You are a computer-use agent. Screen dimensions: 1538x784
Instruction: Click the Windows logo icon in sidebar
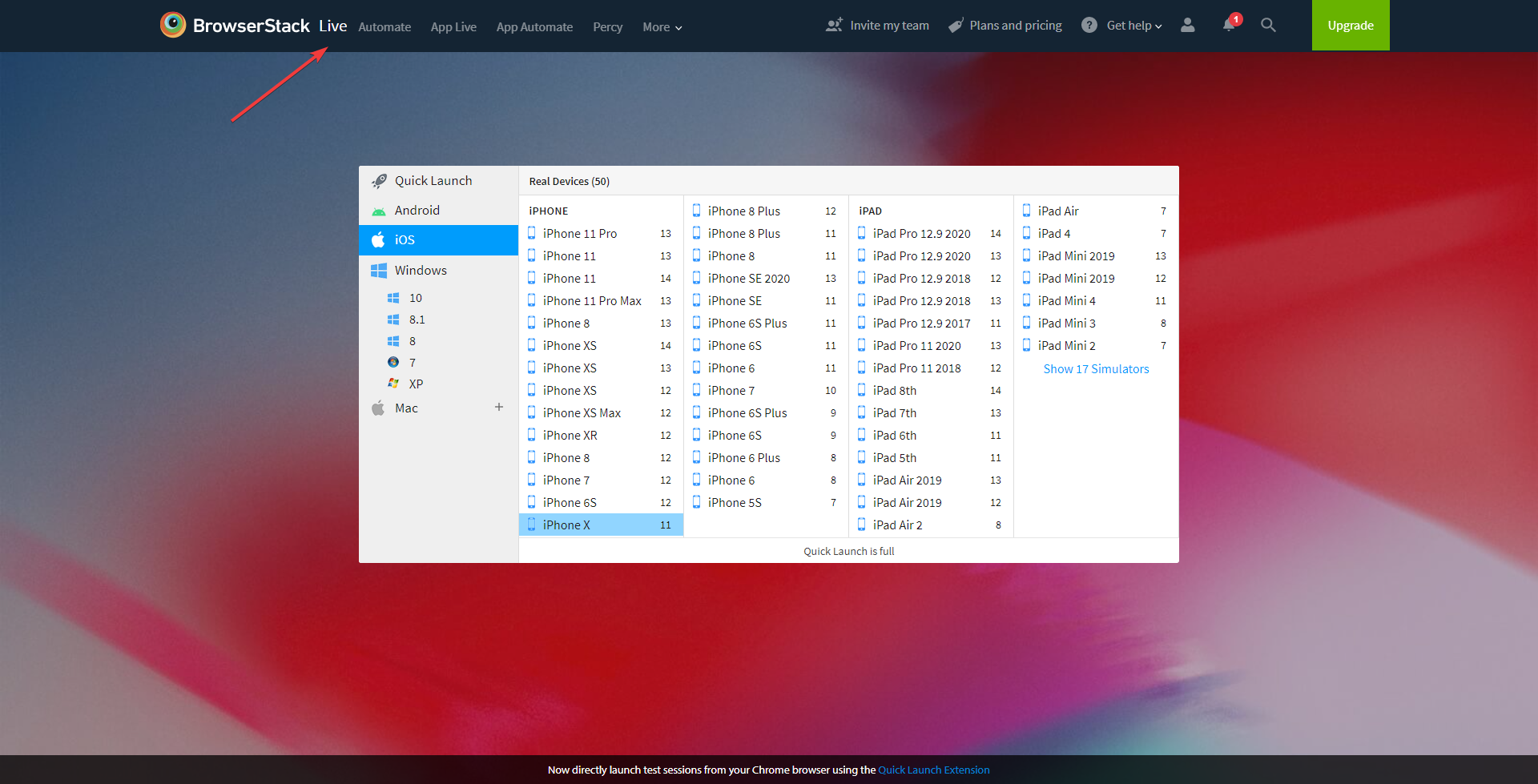point(379,271)
